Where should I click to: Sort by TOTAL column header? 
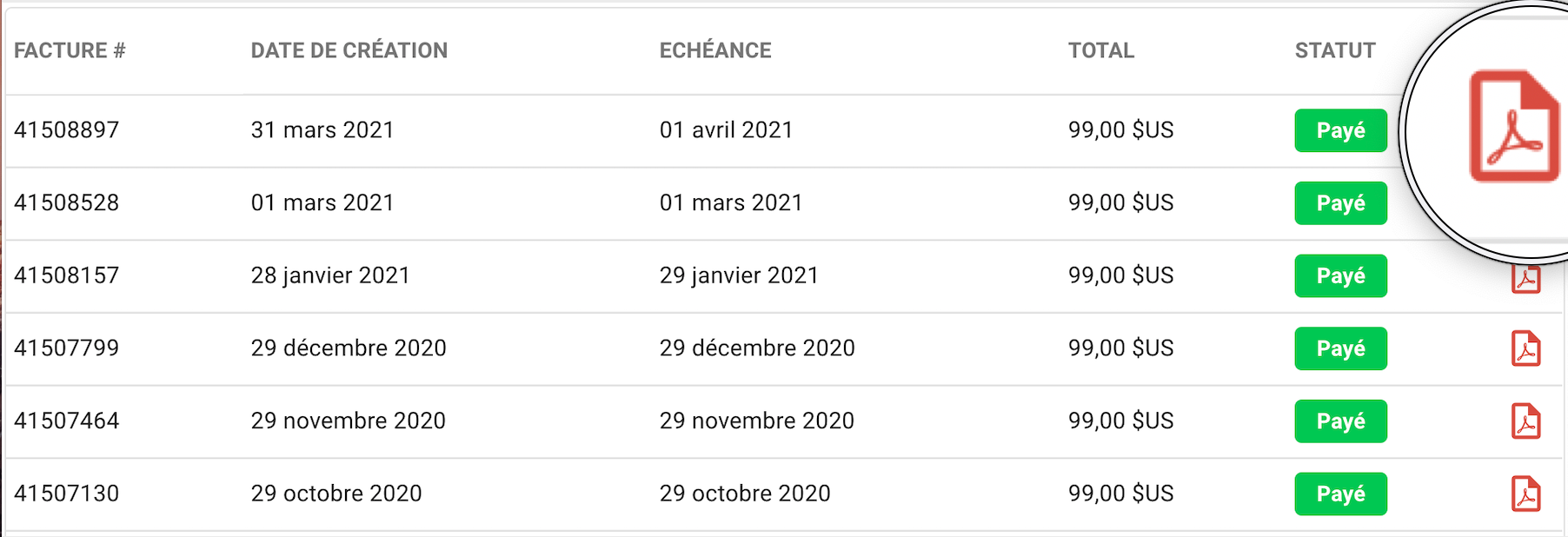[x=1101, y=50]
